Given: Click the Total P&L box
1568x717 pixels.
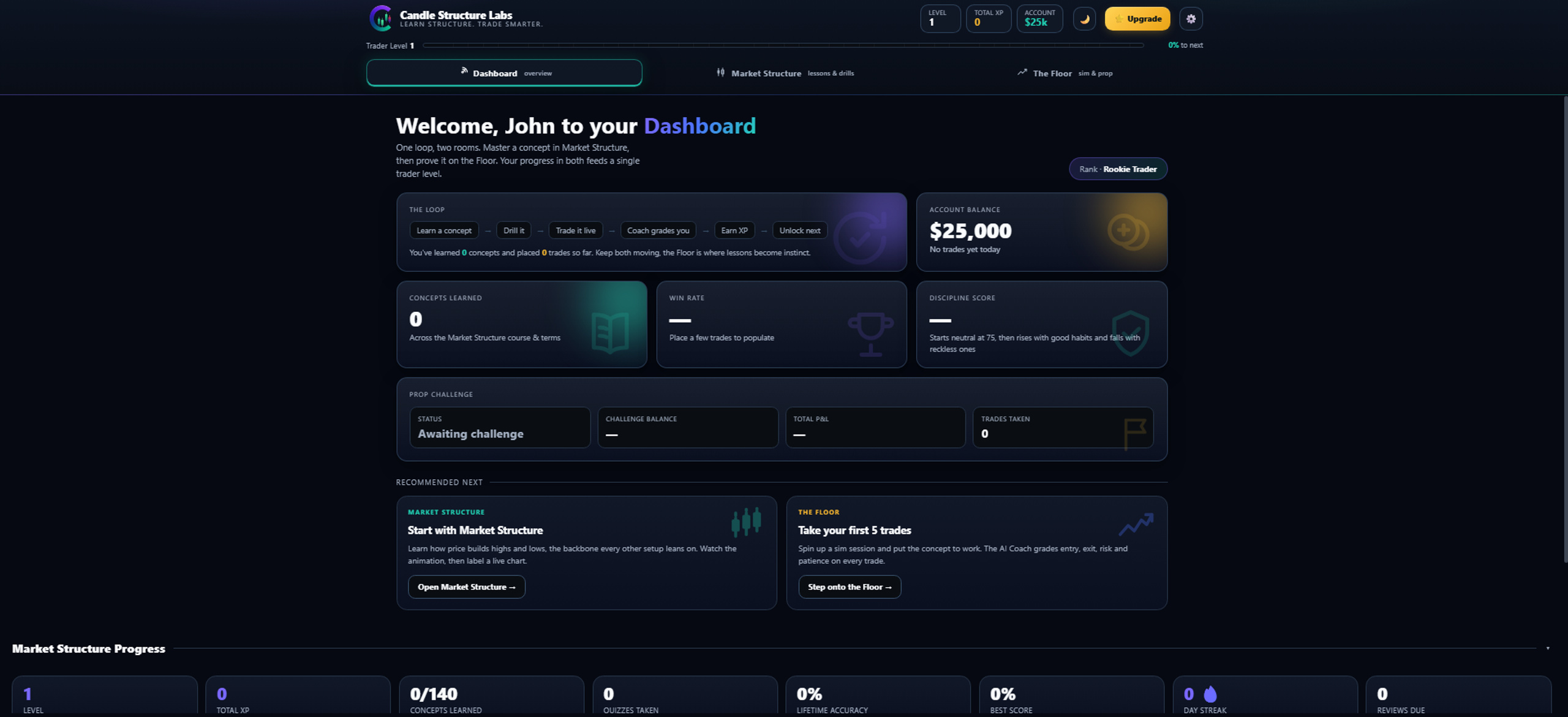Looking at the screenshot, I should pos(875,427).
